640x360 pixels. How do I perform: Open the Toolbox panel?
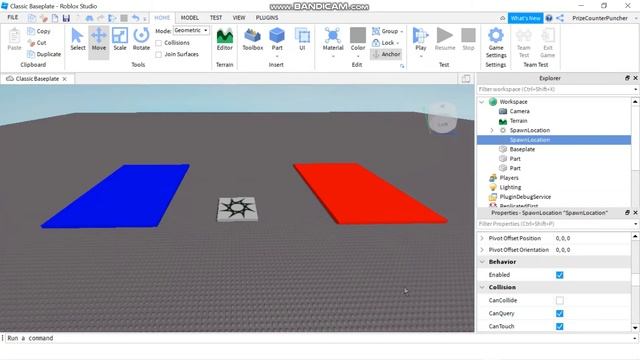point(253,40)
